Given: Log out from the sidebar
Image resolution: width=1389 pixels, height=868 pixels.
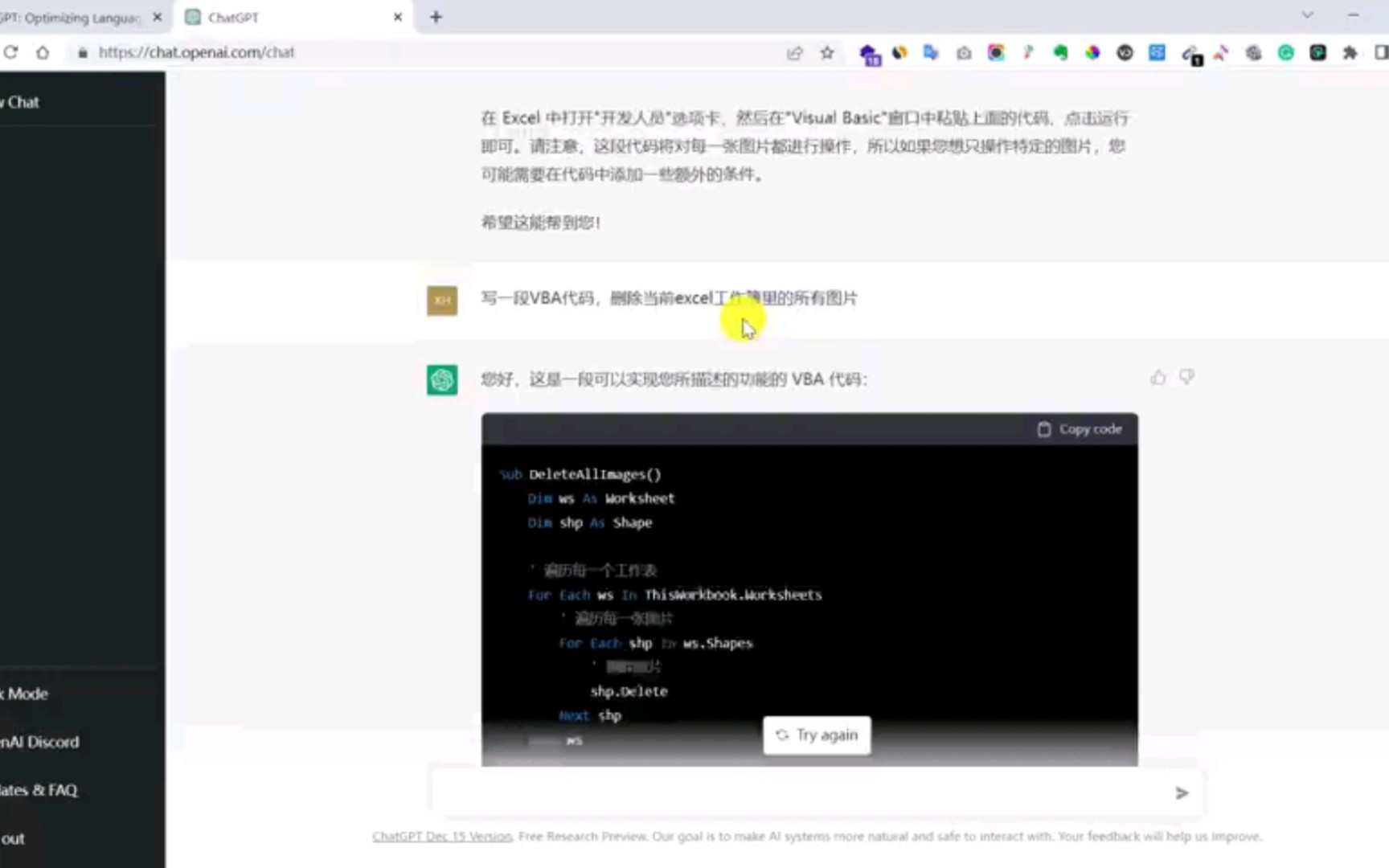Looking at the screenshot, I should [x=13, y=838].
